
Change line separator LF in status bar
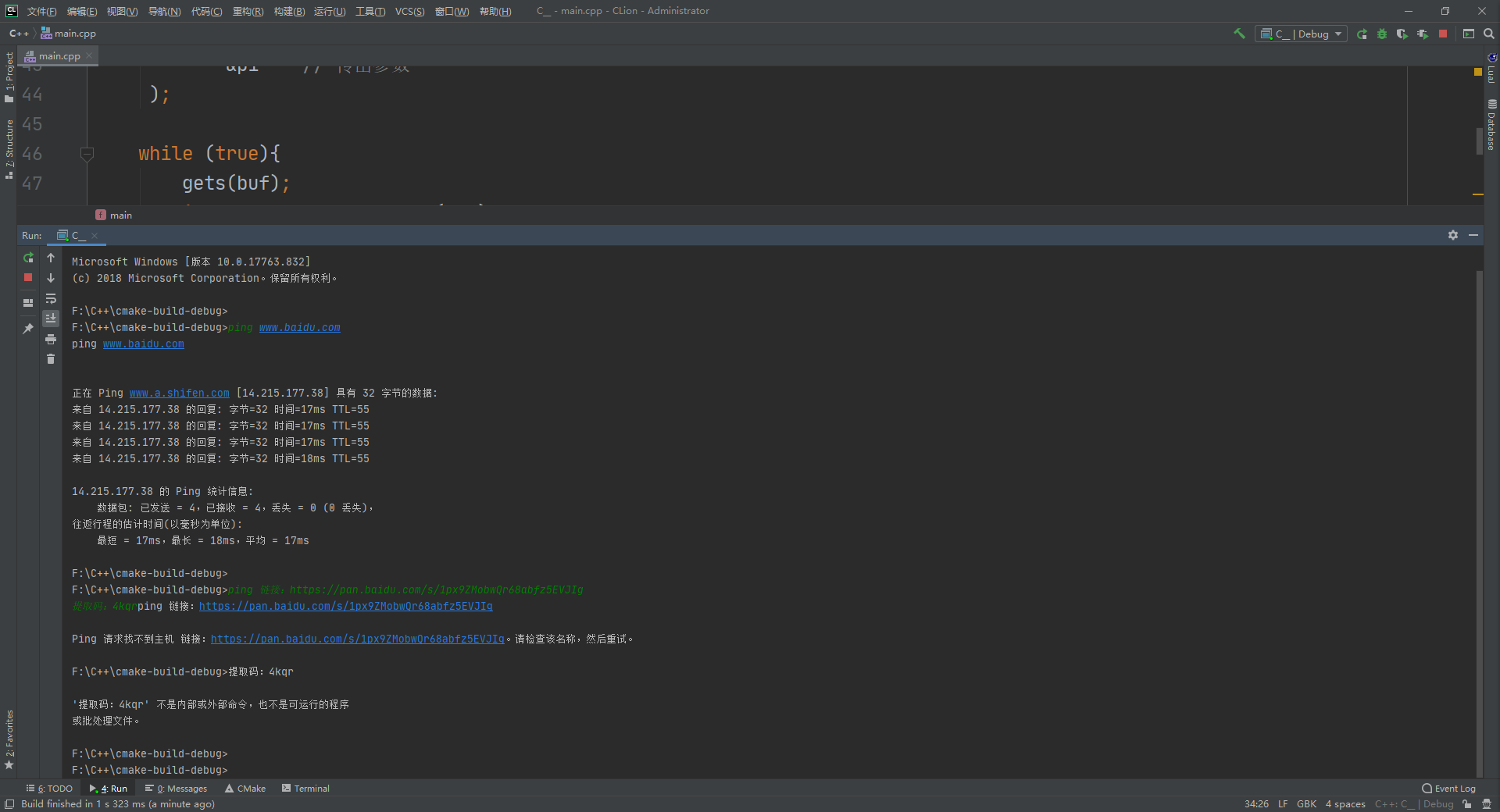point(1283,804)
